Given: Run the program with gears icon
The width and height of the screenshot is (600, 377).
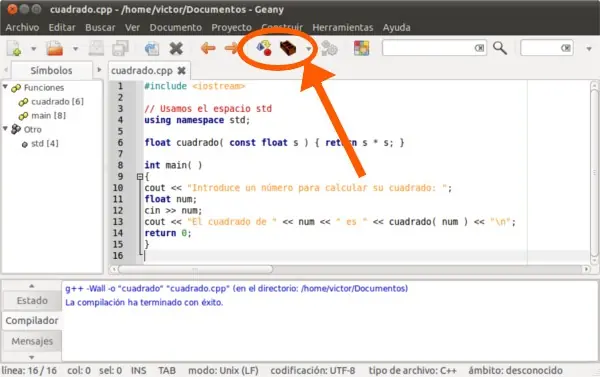Looking at the screenshot, I should pyautogui.click(x=329, y=49).
